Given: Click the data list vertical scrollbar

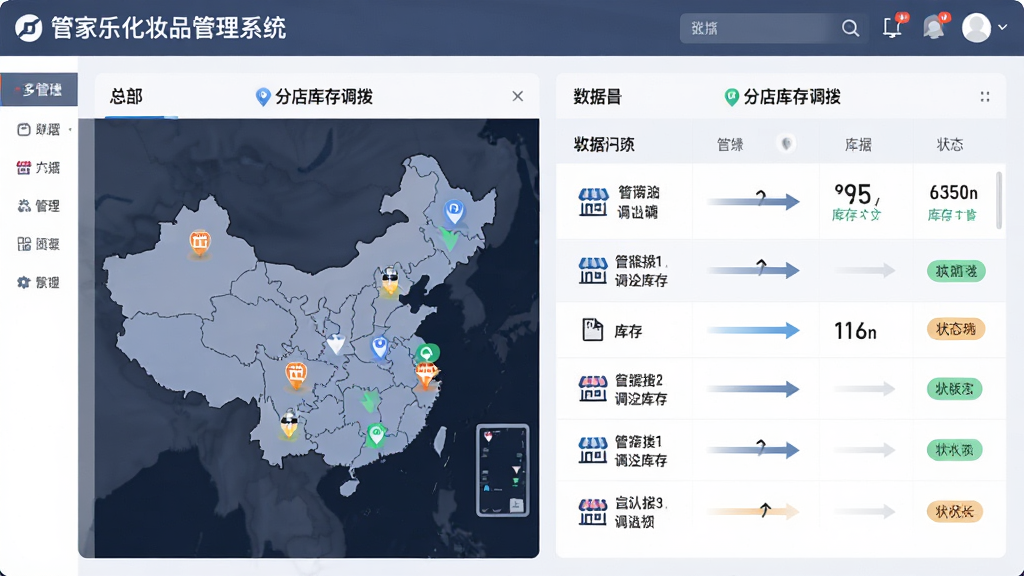Looking at the screenshot, I should (999, 200).
